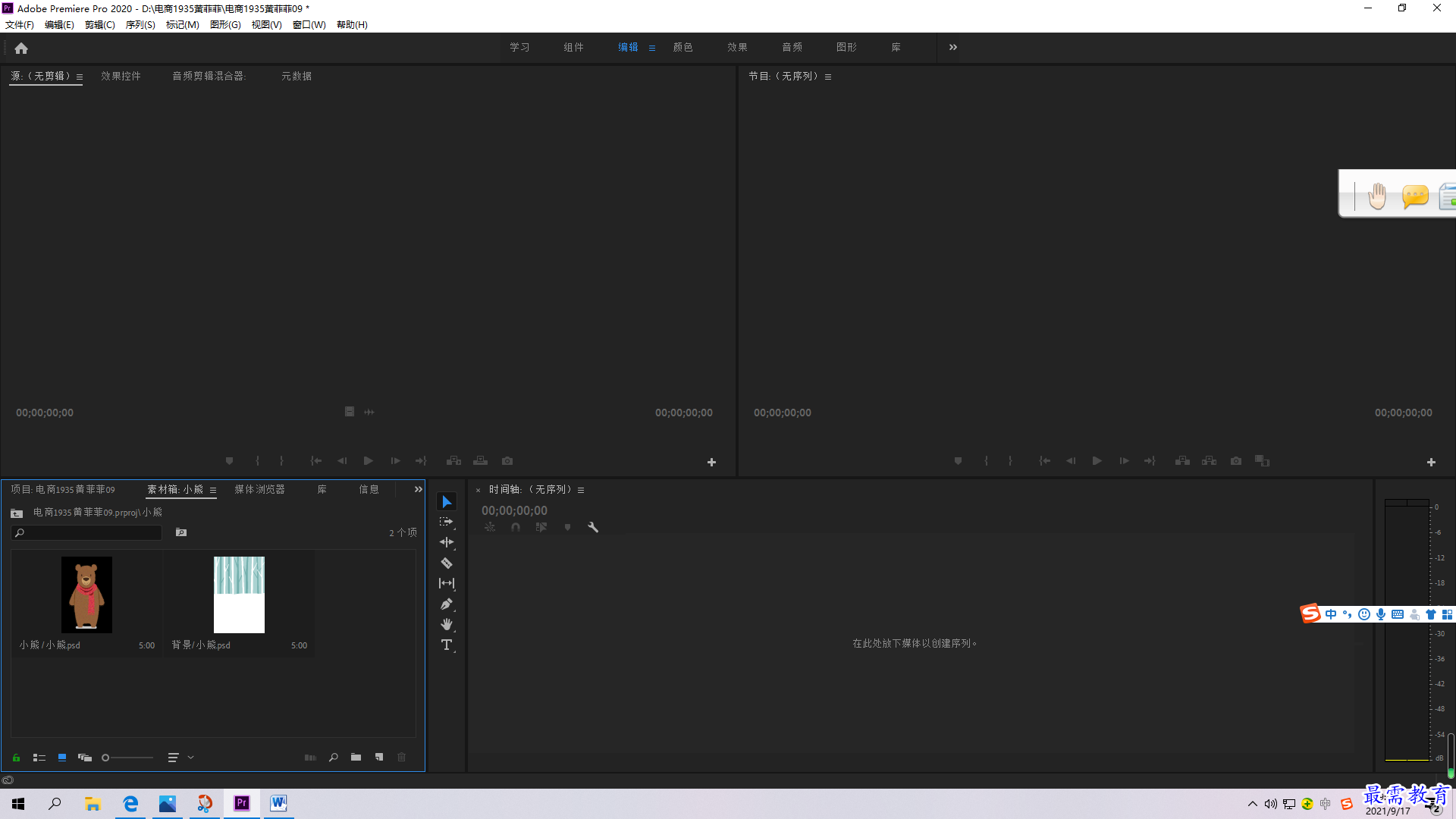Select the Hand tool in toolbox

[447, 624]
